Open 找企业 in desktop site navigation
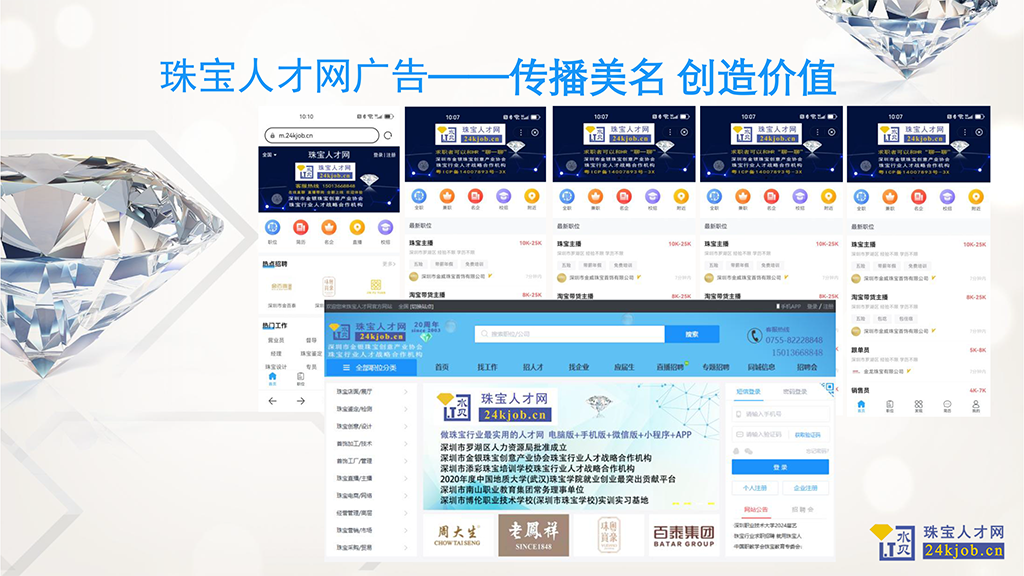 [x=579, y=367]
